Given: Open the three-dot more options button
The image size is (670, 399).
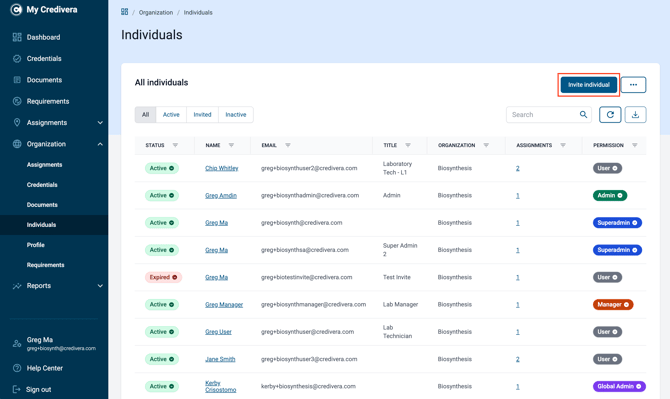Looking at the screenshot, I should click(633, 85).
